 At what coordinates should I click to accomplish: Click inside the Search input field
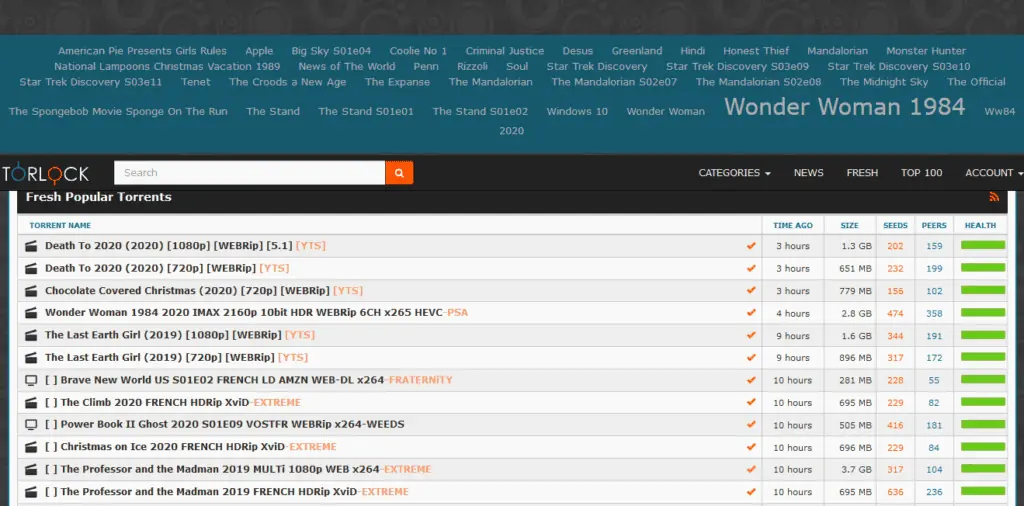pyautogui.click(x=249, y=173)
